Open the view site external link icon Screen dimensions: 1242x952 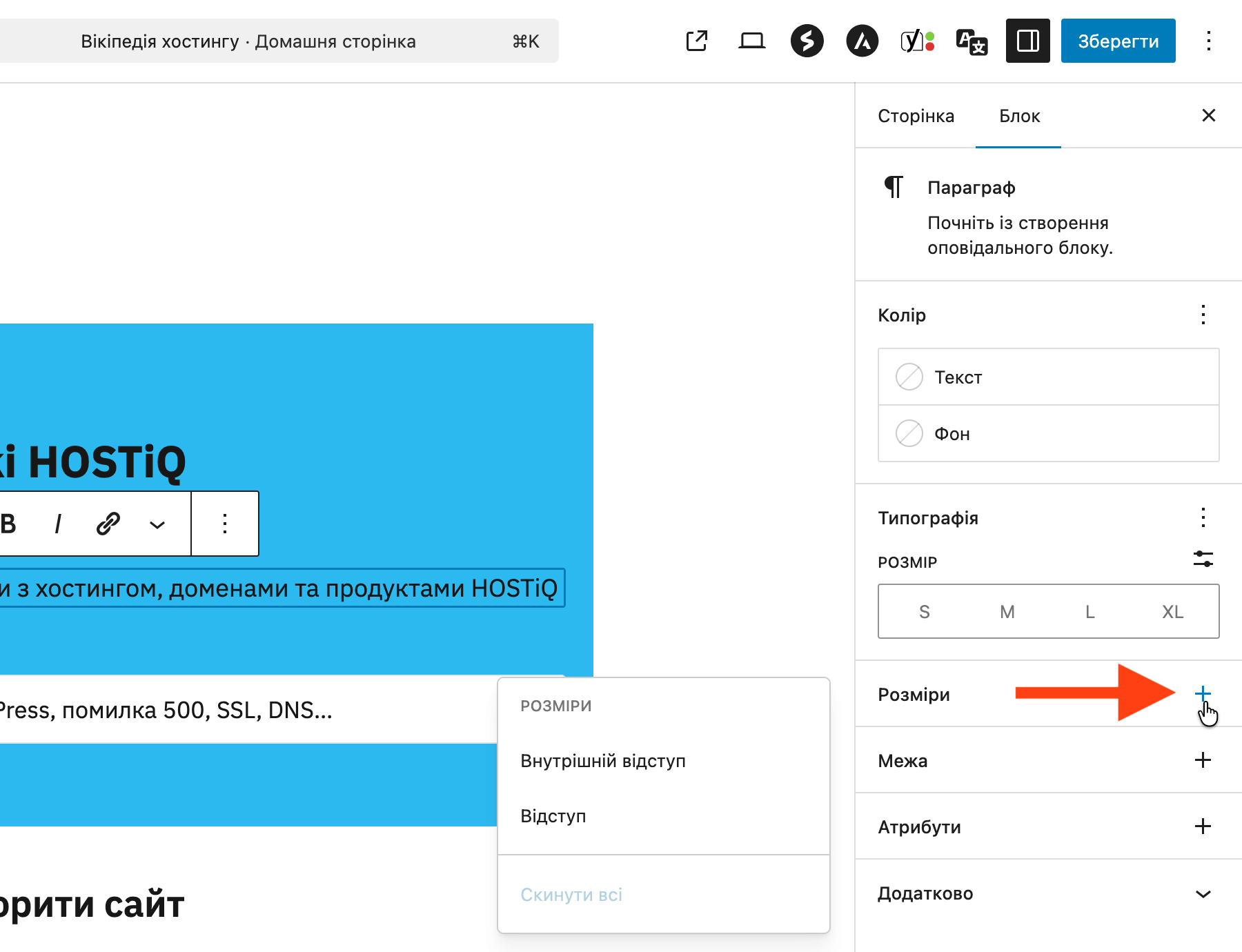pyautogui.click(x=697, y=41)
